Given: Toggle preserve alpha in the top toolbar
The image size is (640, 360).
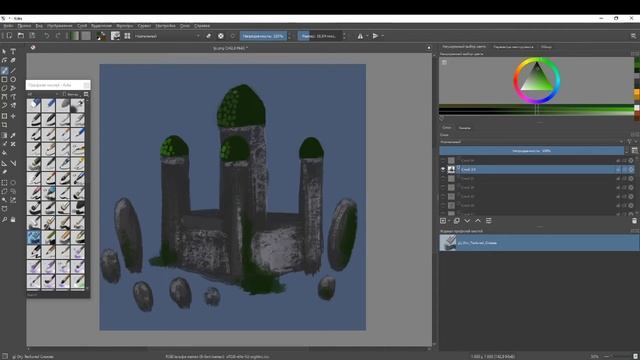Looking at the screenshot, I should pyautogui.click(x=221, y=36).
